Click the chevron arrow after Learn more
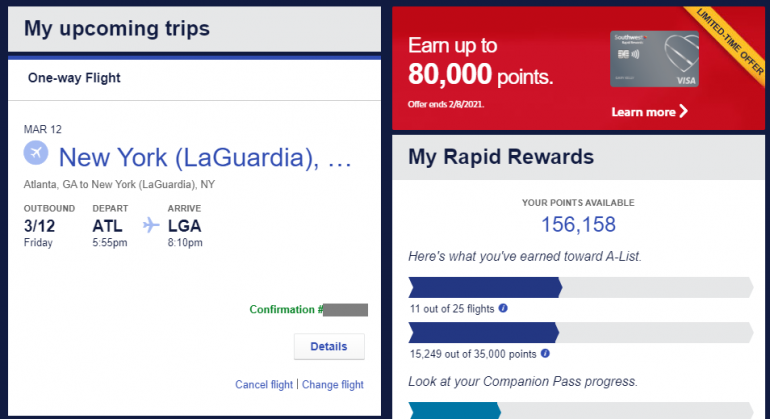The width and height of the screenshot is (770, 419). [684, 112]
